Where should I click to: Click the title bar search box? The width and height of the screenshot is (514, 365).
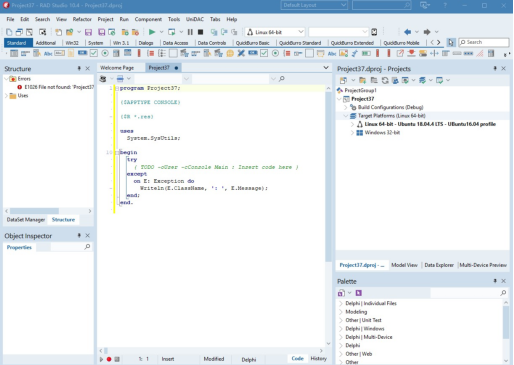click(x=381, y=5)
